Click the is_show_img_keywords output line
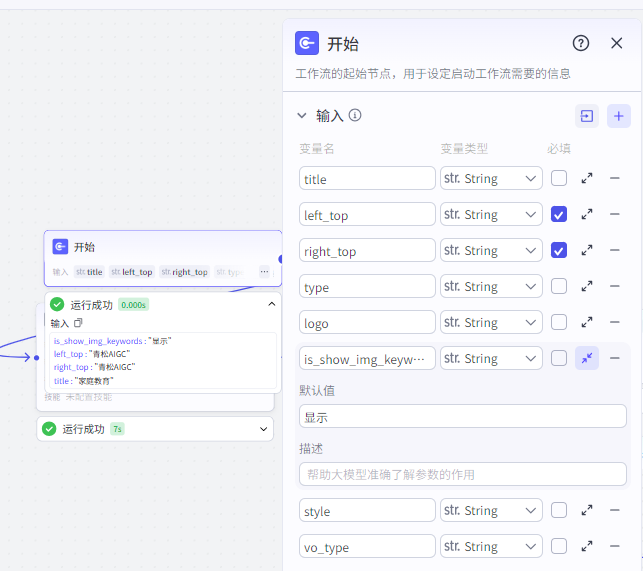Screen dimensions: 643x571 pyautogui.click(x=112, y=341)
